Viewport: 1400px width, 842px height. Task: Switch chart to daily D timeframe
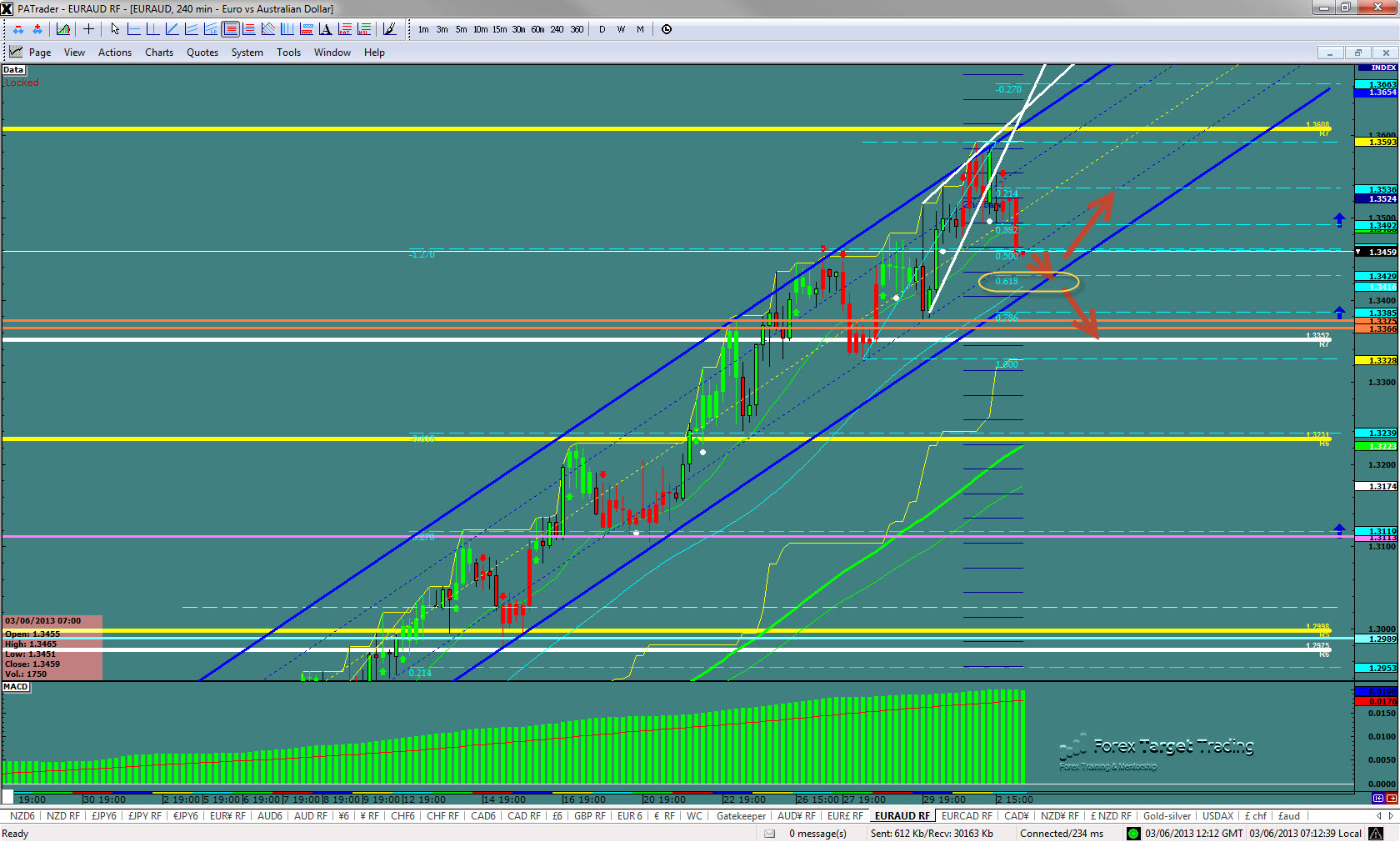click(x=602, y=29)
